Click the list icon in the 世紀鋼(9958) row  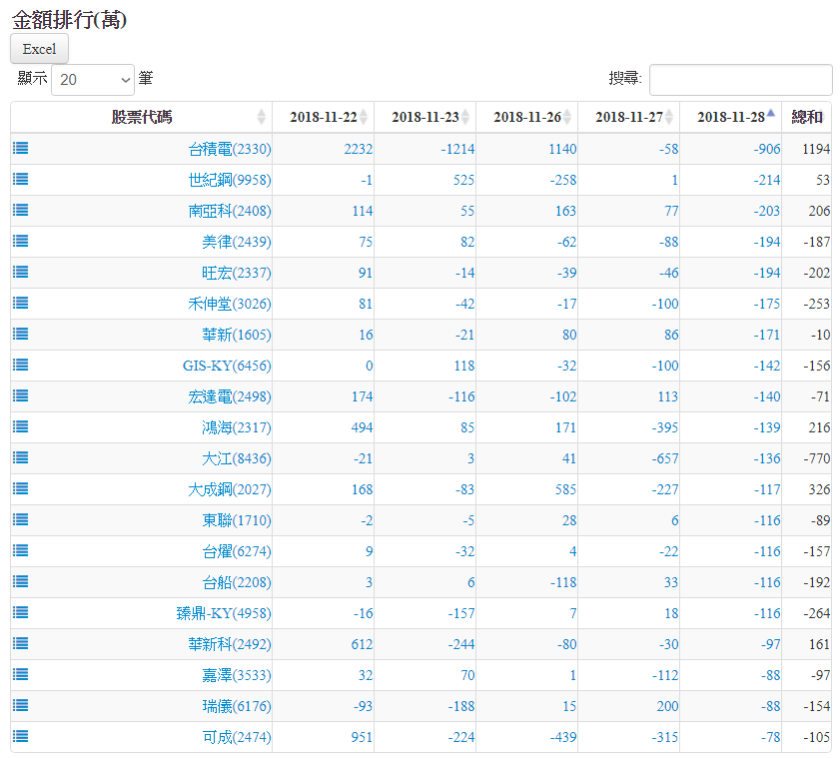tap(20, 179)
